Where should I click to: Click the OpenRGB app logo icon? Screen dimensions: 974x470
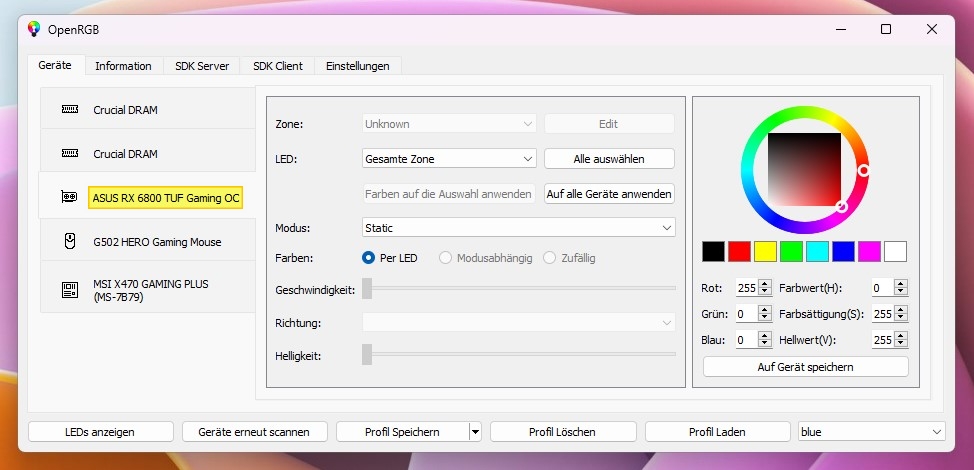pos(34,29)
